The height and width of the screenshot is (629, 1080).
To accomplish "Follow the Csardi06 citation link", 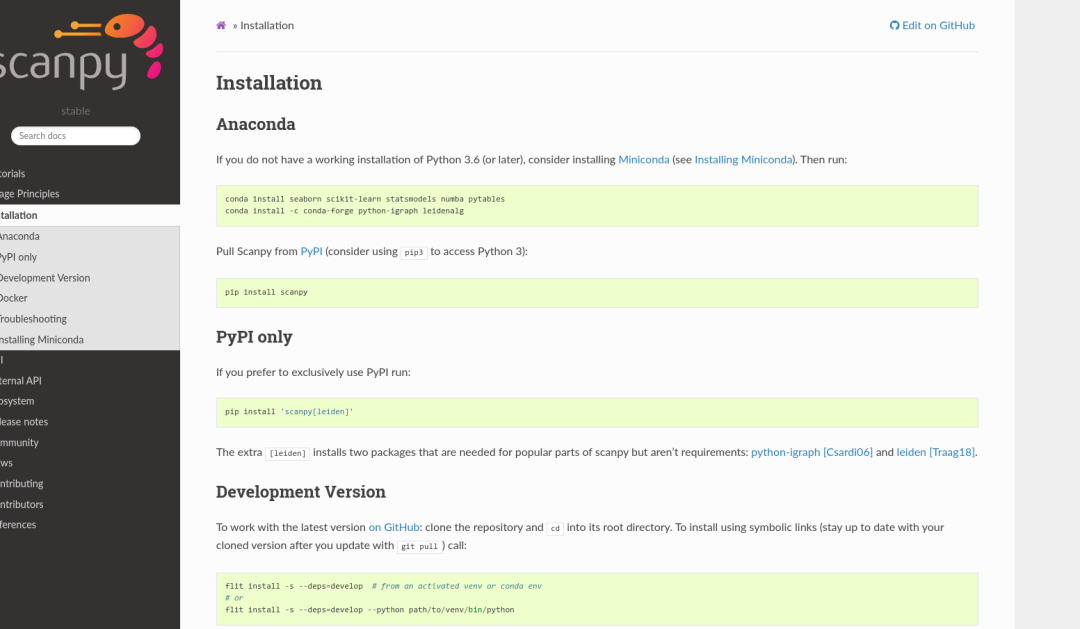I will click(x=848, y=452).
